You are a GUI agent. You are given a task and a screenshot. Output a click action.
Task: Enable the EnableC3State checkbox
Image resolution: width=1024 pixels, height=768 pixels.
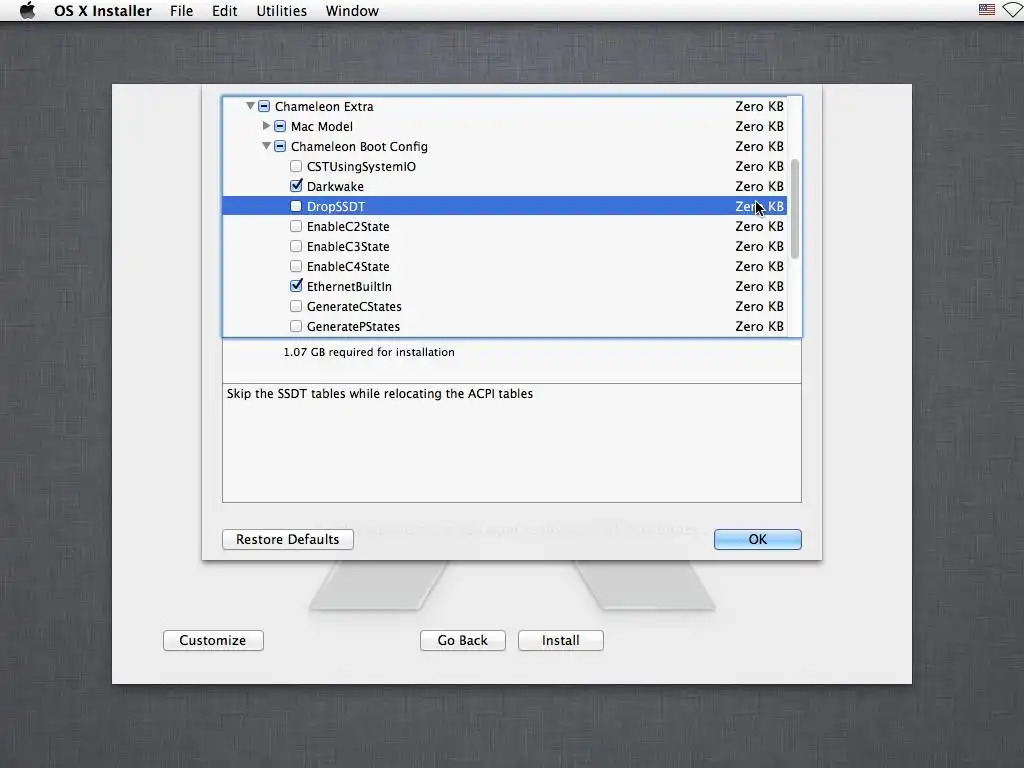[296, 246]
